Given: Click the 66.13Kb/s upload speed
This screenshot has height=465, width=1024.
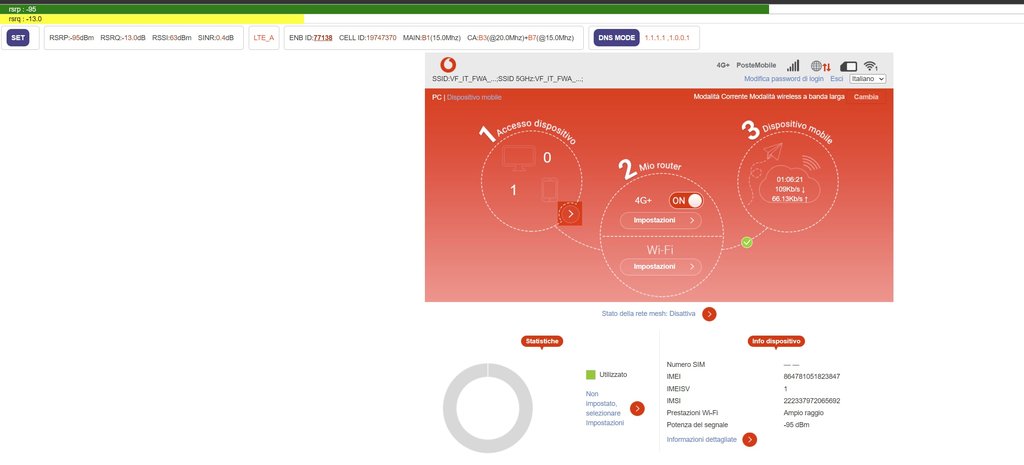Looking at the screenshot, I should [790, 199].
